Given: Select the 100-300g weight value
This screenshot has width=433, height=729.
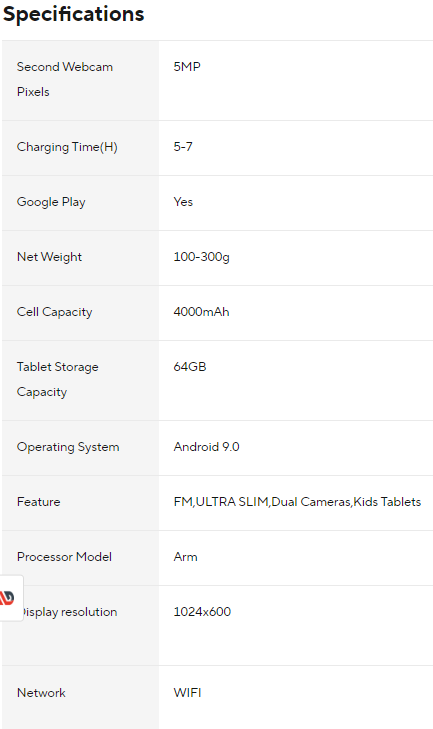Looking at the screenshot, I should click(201, 257).
